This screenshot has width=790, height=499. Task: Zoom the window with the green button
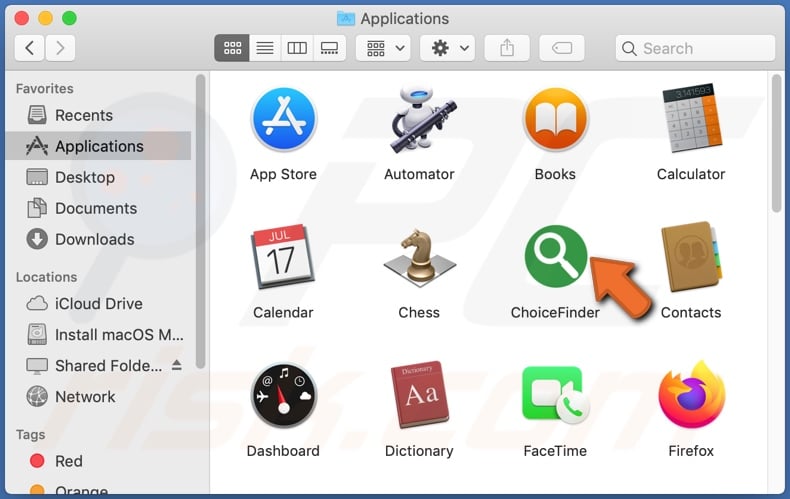tap(70, 19)
